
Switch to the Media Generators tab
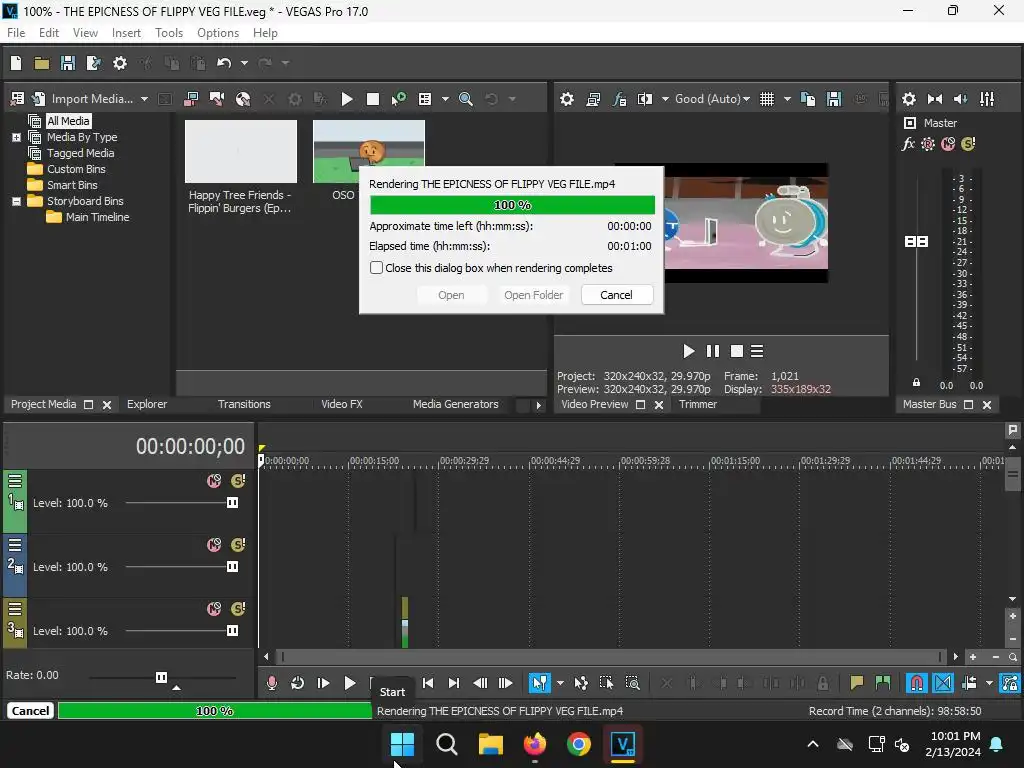point(455,404)
